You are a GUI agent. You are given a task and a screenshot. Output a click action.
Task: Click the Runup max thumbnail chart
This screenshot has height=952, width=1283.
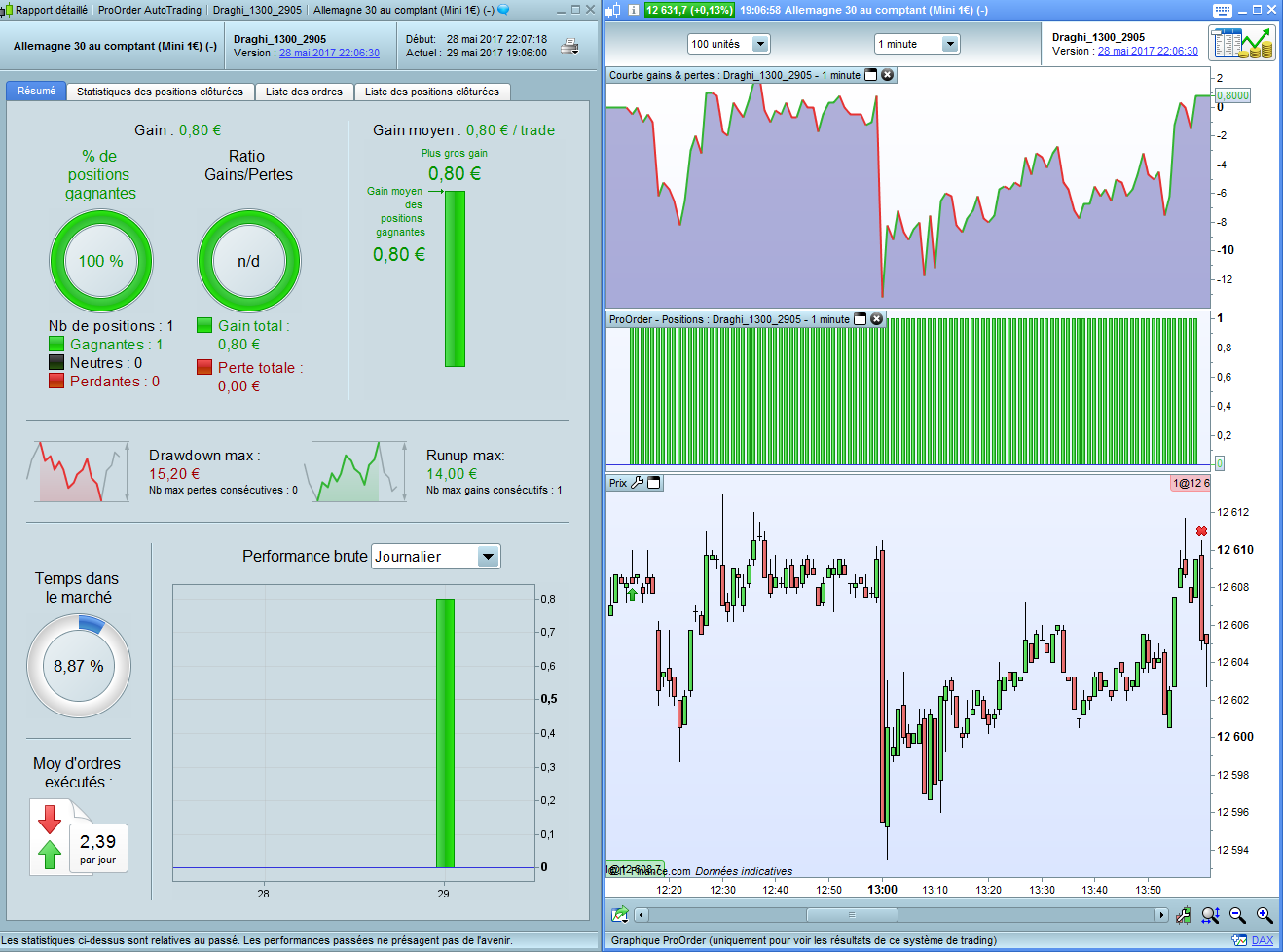click(358, 472)
